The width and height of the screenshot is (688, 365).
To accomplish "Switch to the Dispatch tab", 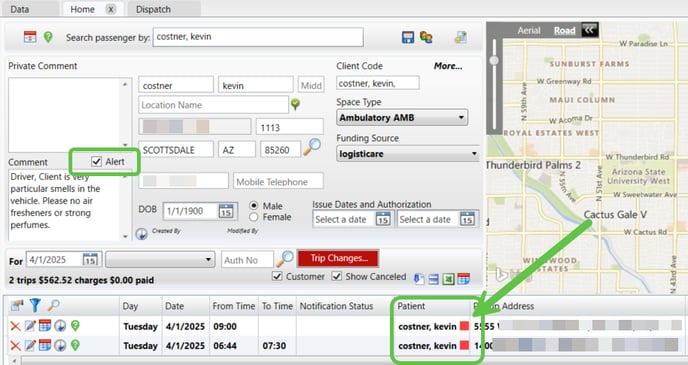I will [x=153, y=9].
